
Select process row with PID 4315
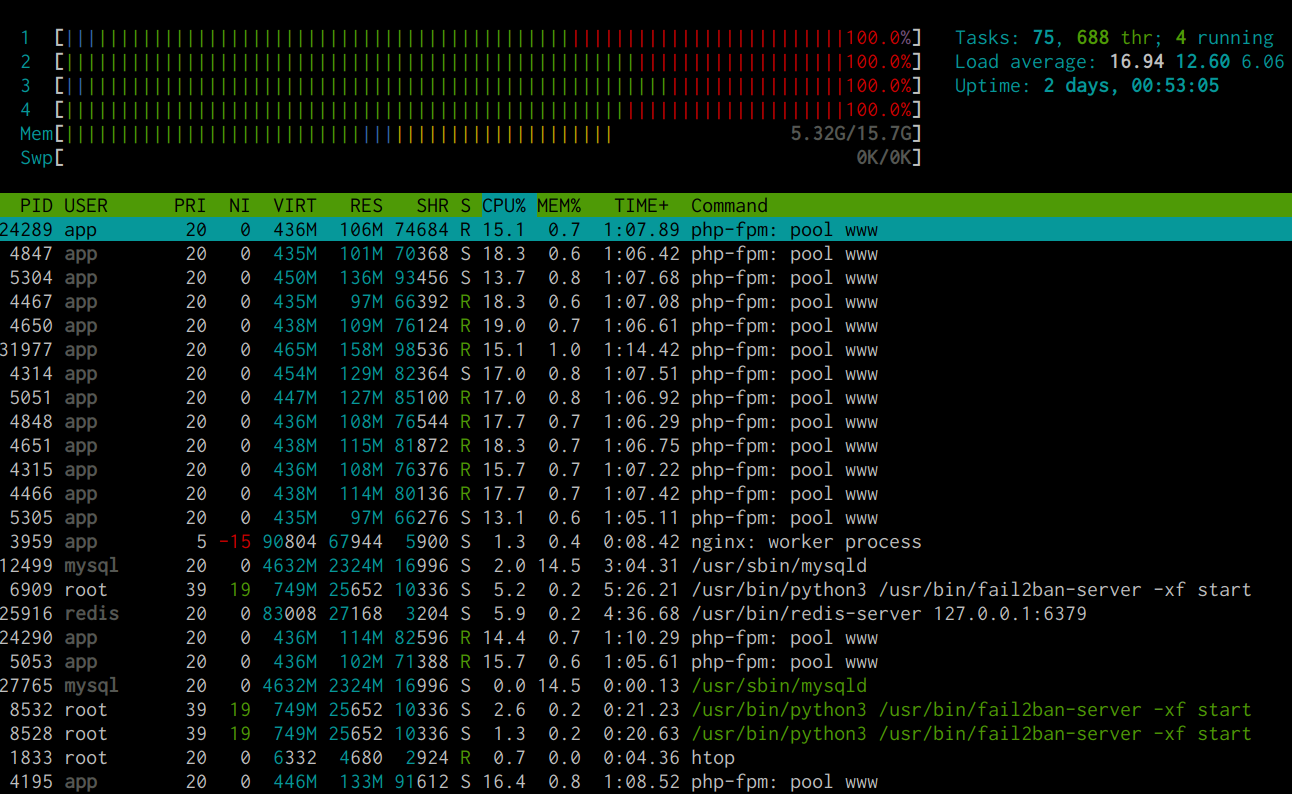[x=646, y=470]
